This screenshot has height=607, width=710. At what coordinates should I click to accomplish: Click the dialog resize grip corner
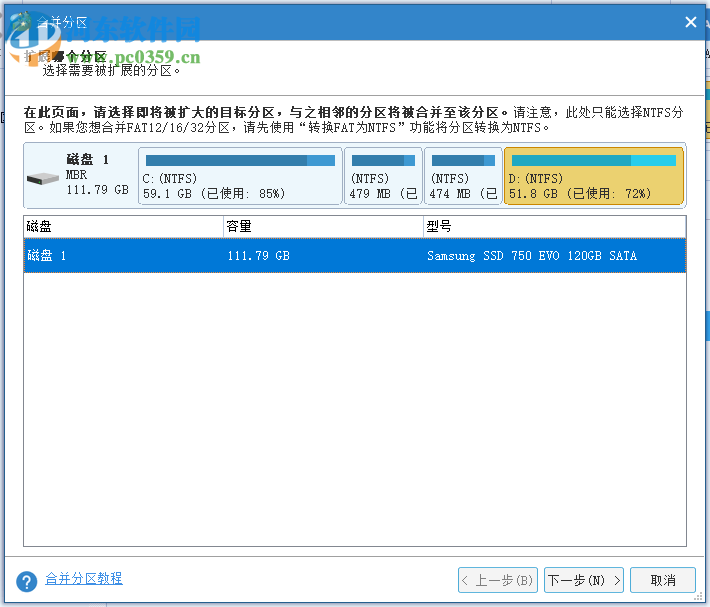pyautogui.click(x=698, y=597)
